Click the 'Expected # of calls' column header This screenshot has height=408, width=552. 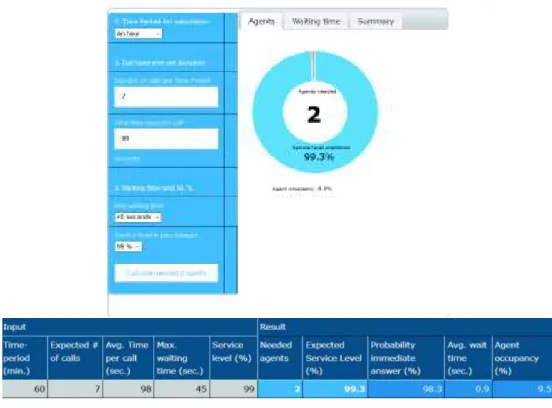[75, 358]
